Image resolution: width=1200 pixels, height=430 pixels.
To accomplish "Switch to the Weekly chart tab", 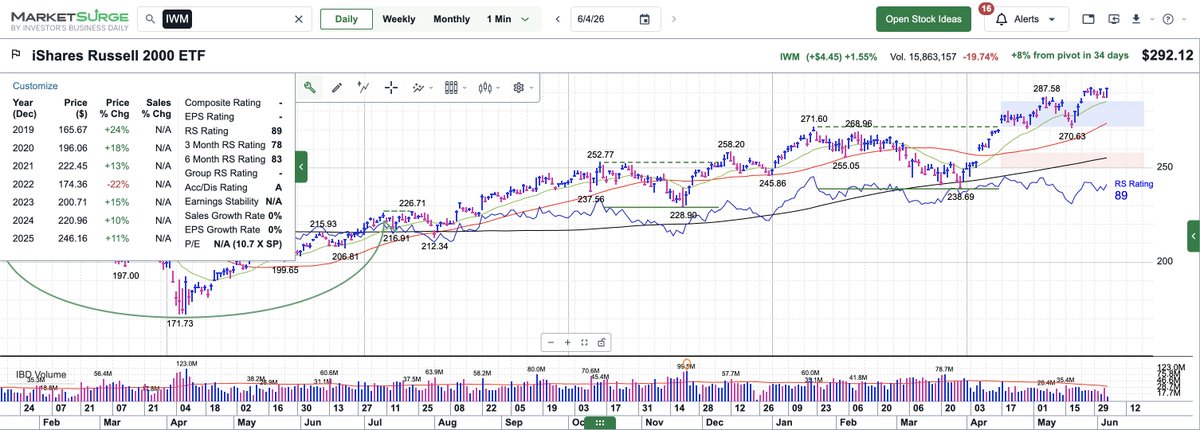I will point(399,19).
